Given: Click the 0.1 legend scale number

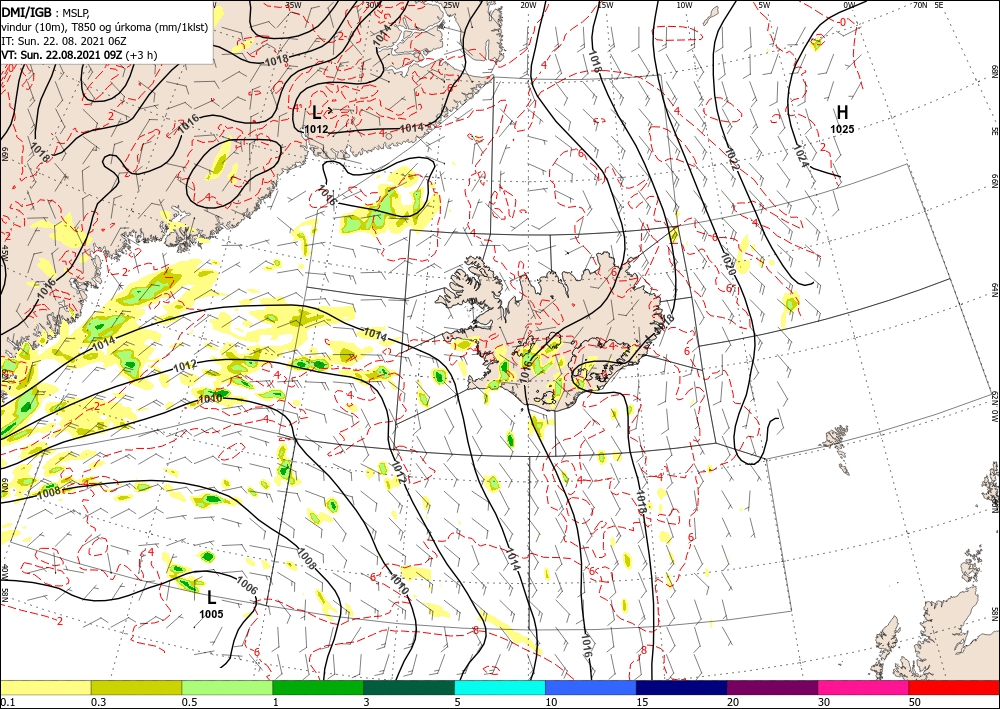Looking at the screenshot, I should (x=6, y=702).
